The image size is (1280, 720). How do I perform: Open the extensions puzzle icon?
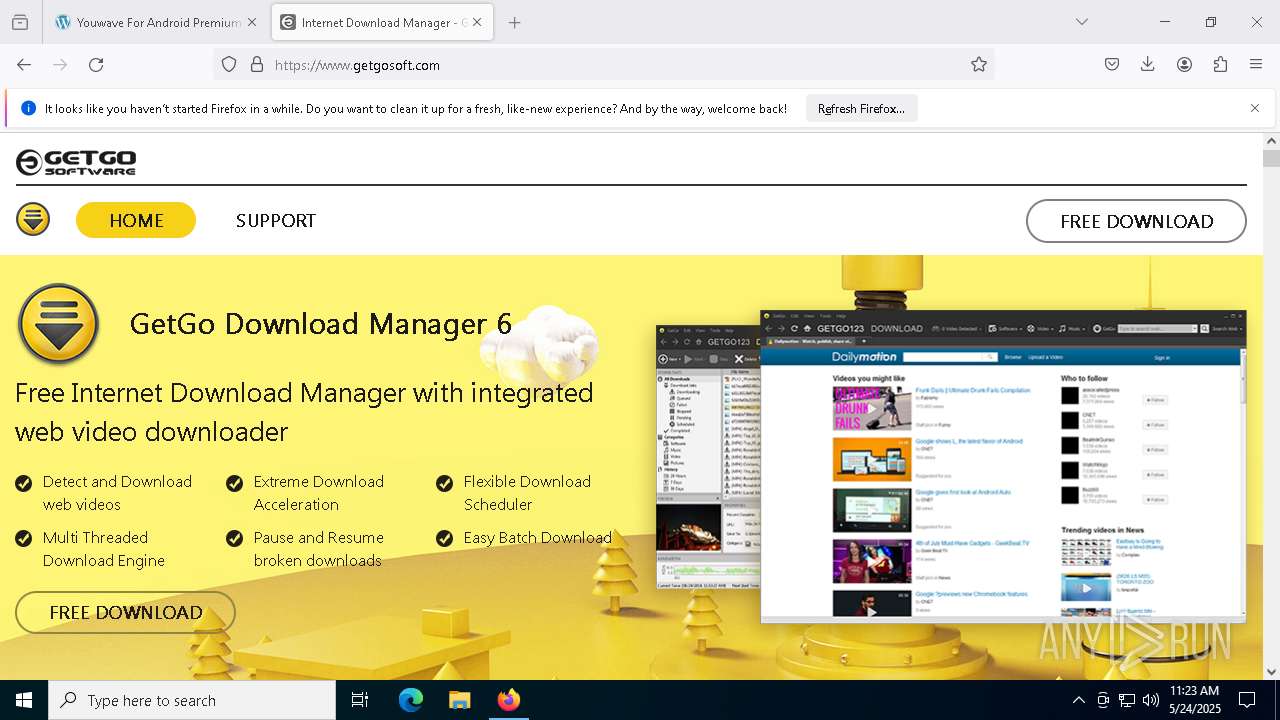(x=1220, y=64)
